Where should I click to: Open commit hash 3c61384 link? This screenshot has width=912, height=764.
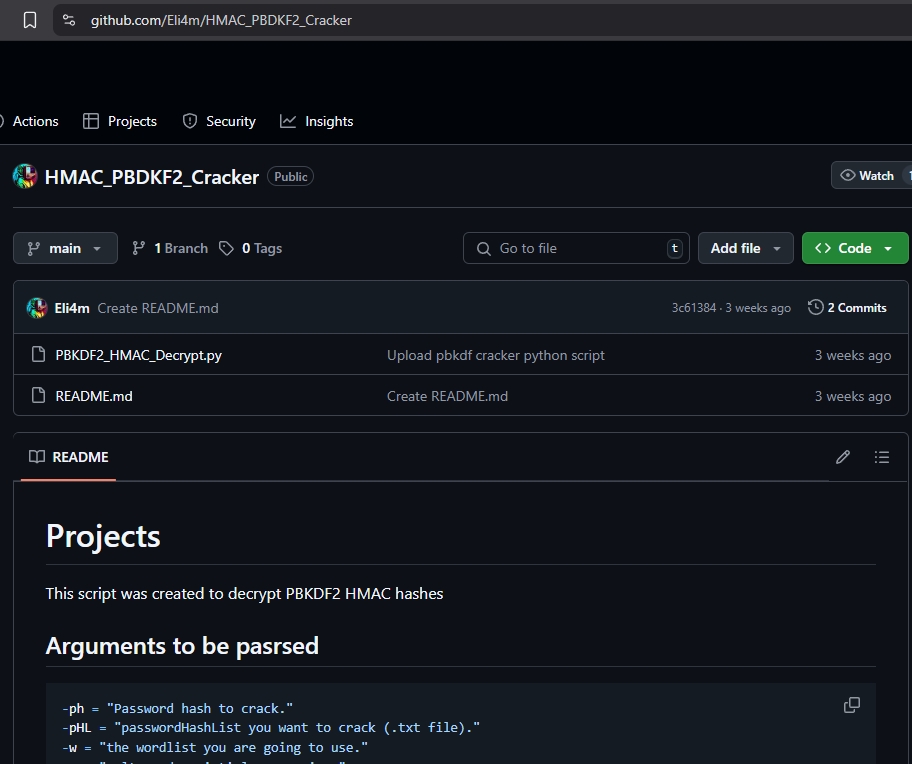tap(693, 308)
